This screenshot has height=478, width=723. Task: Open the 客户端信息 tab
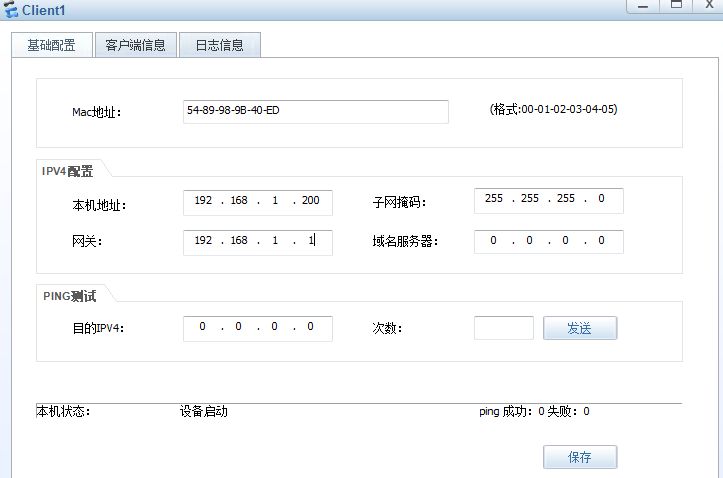(x=136, y=45)
